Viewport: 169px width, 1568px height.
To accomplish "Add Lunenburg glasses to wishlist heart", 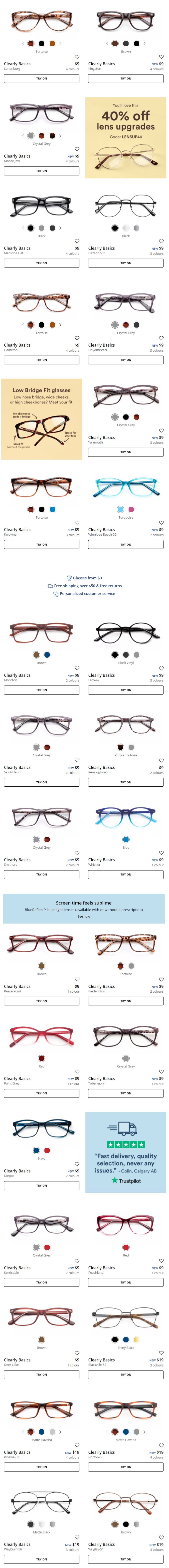I will (77, 57).
